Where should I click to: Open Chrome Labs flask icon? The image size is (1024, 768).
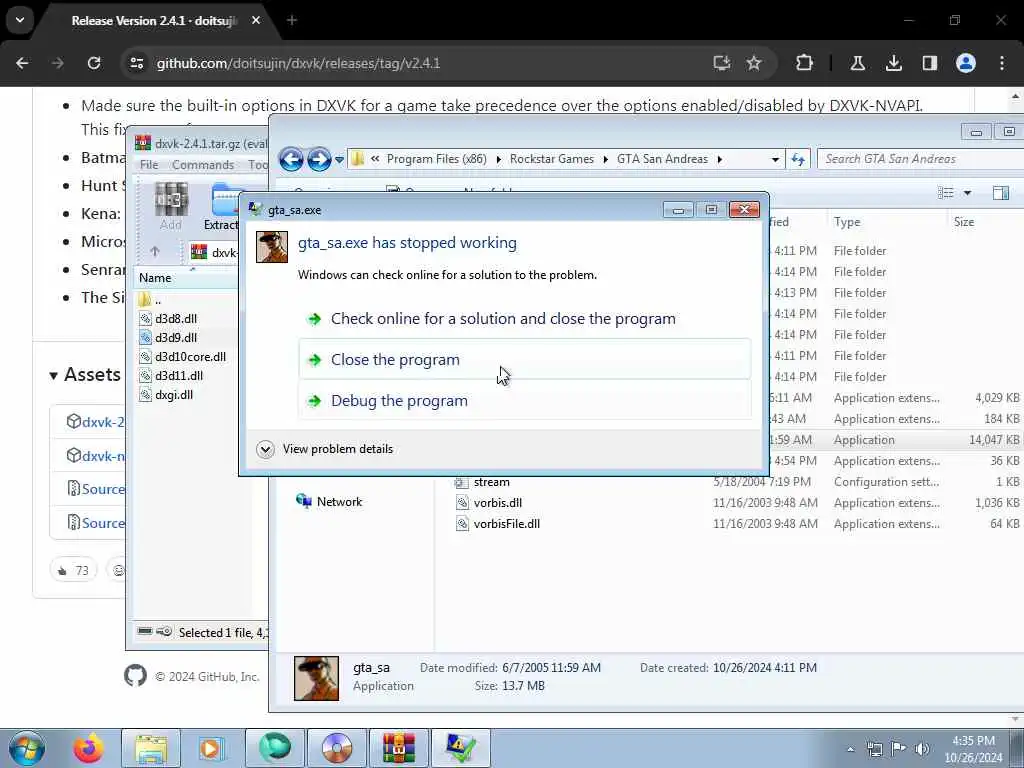pos(857,63)
